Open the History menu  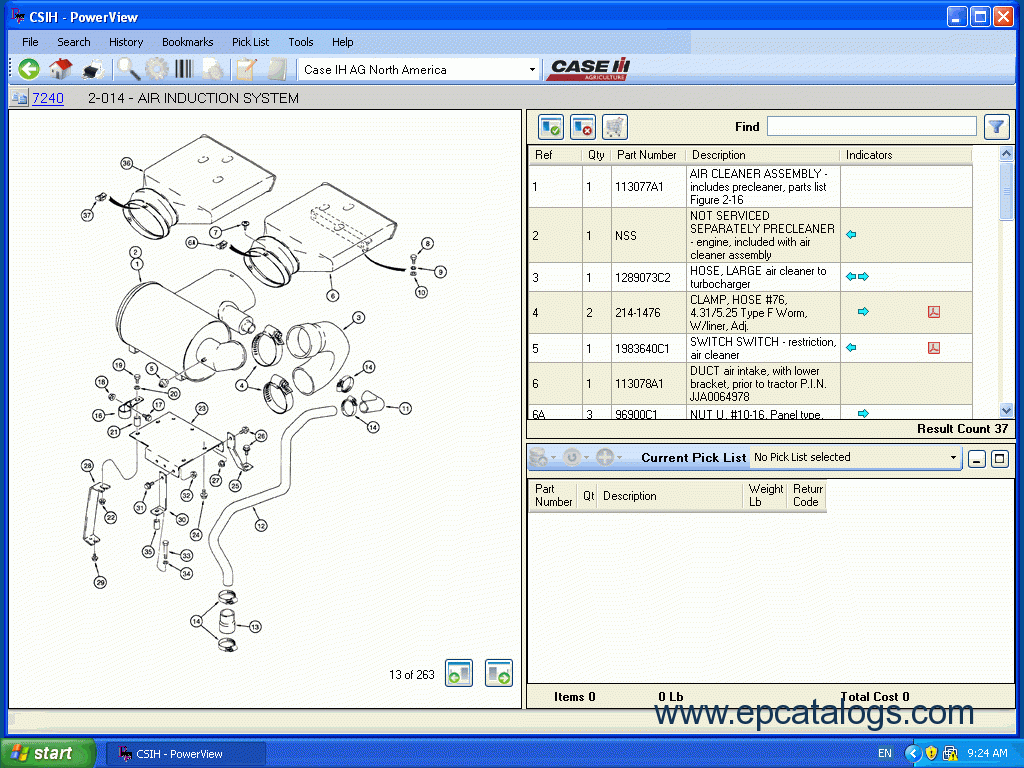pyautogui.click(x=126, y=42)
